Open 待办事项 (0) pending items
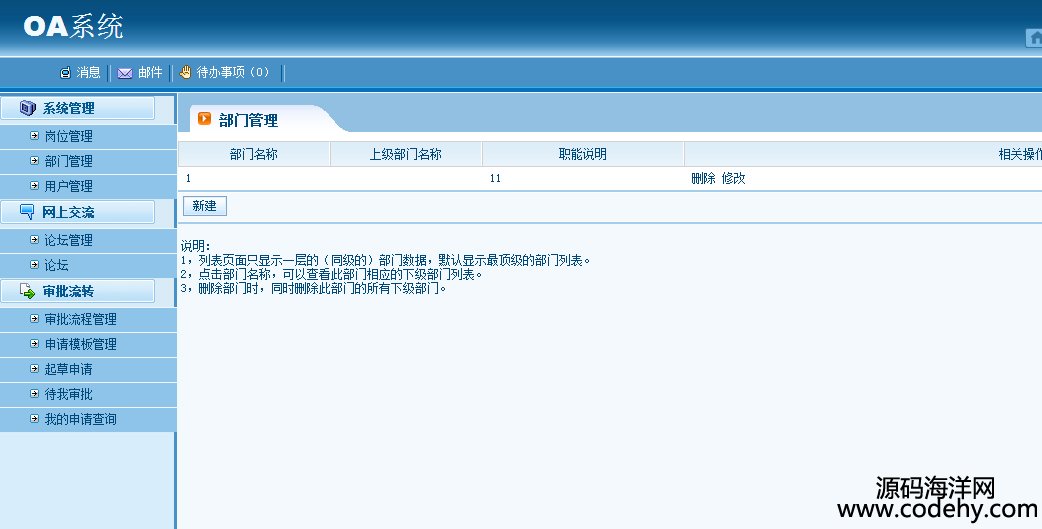The height and width of the screenshot is (529, 1042). 233,72
